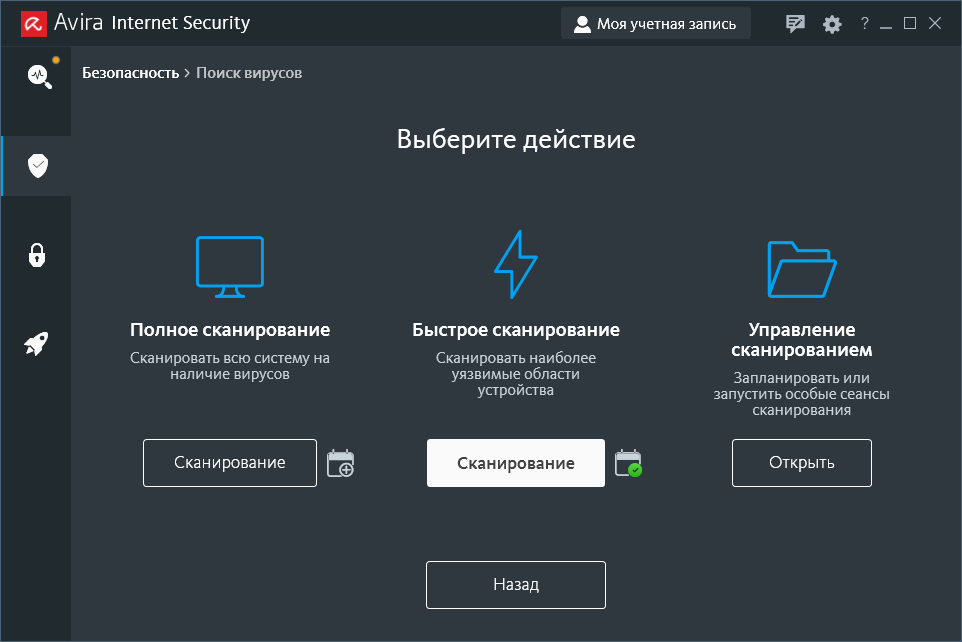Open the Моя учетная запись account menu
The width and height of the screenshot is (962, 642).
point(655,24)
